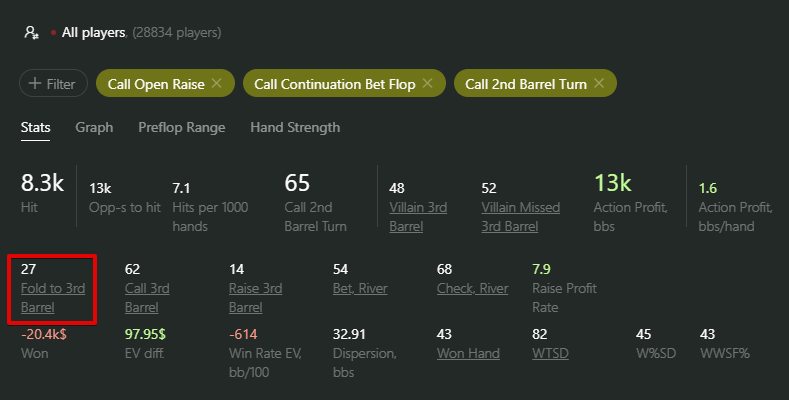This screenshot has height=400, width=789.
Task: Click the player selection icon
Action: tap(31, 32)
